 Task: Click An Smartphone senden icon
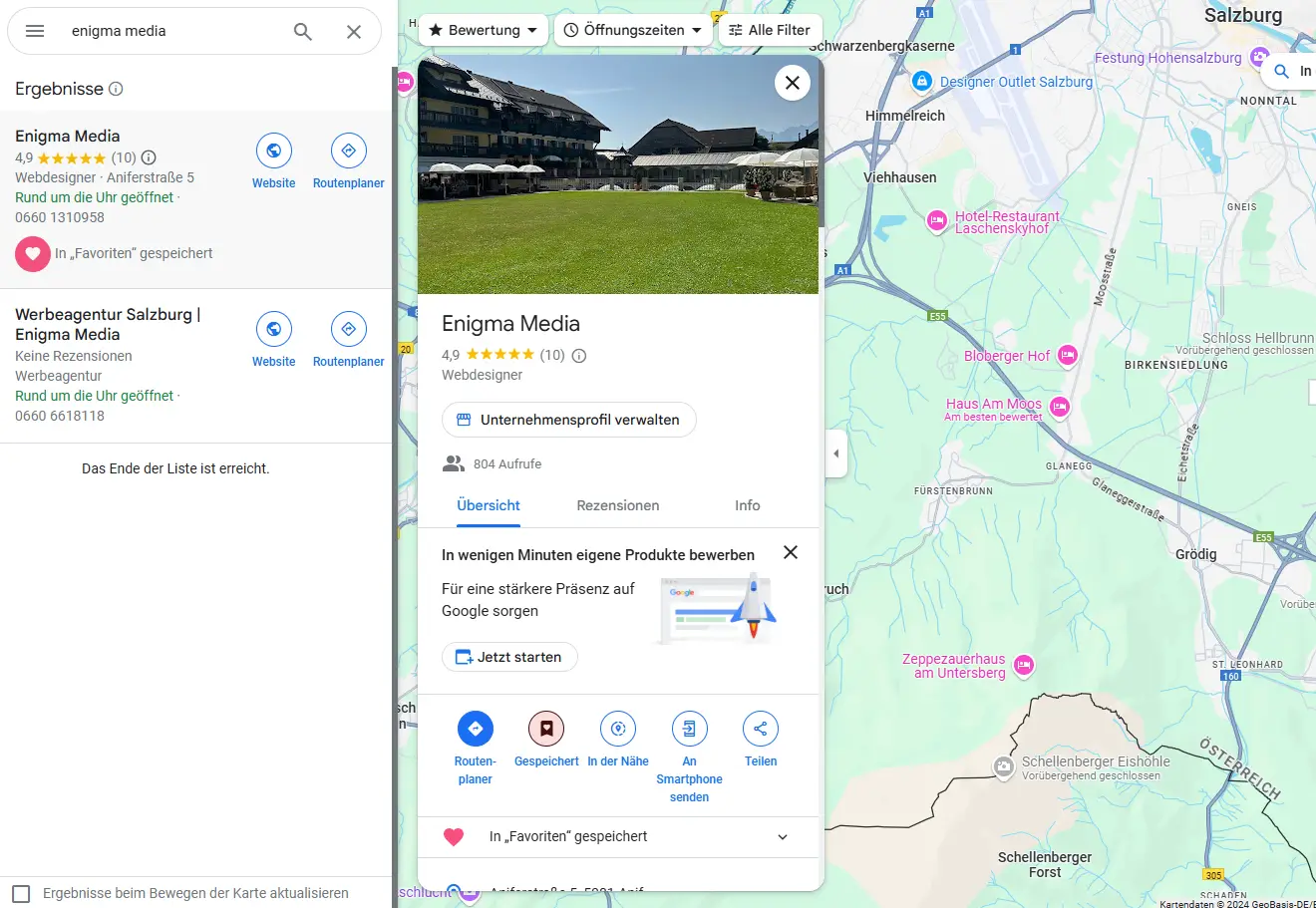coord(690,729)
